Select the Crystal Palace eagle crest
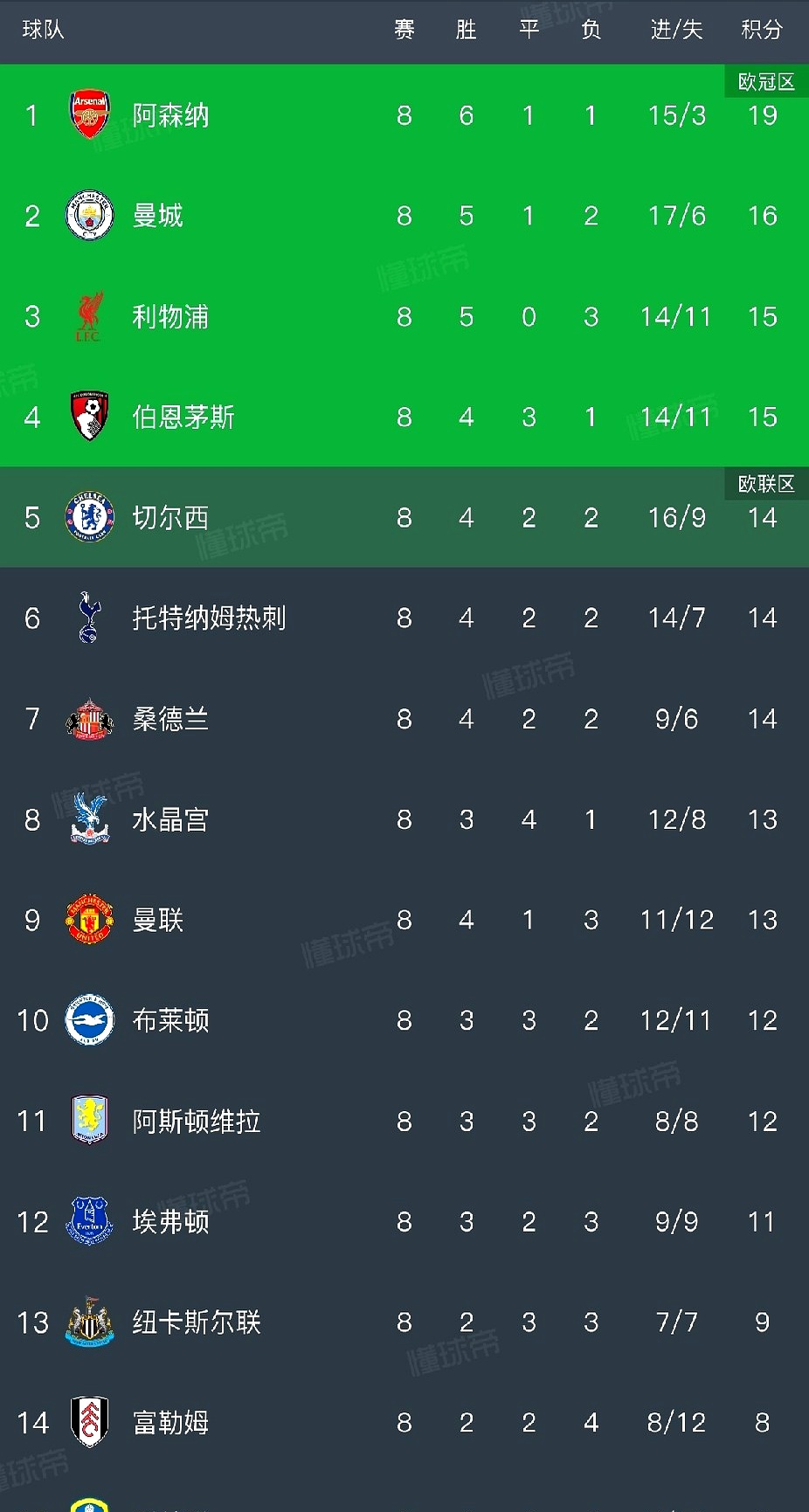809x1512 pixels. [x=89, y=819]
